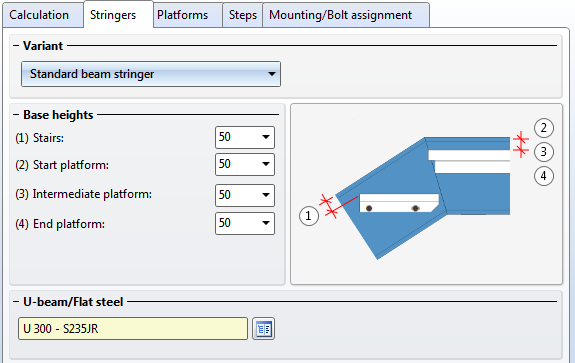
Task: Click the circled number 1 marker
Action: 308,216
